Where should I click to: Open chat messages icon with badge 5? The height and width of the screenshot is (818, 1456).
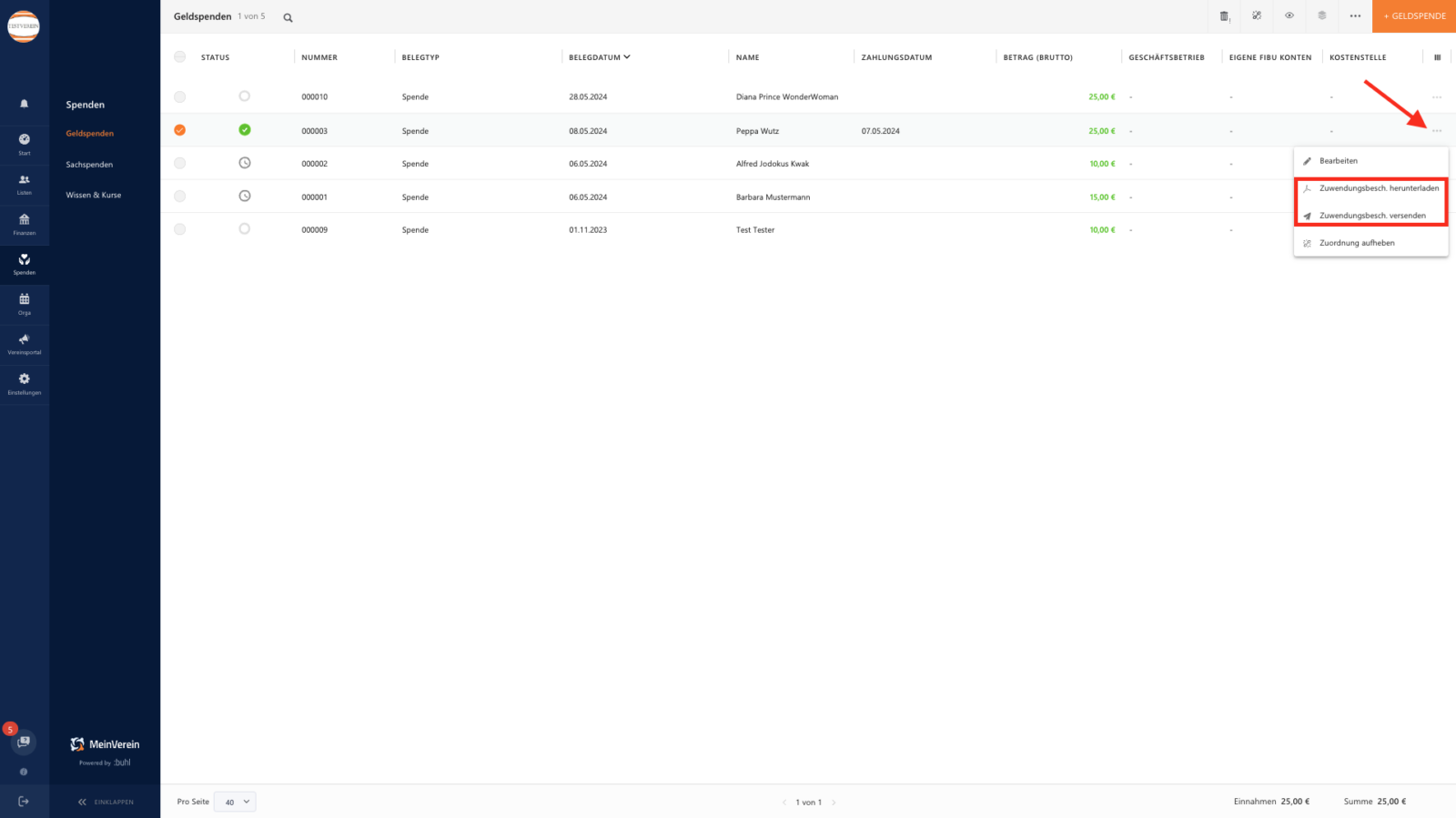pos(24,742)
